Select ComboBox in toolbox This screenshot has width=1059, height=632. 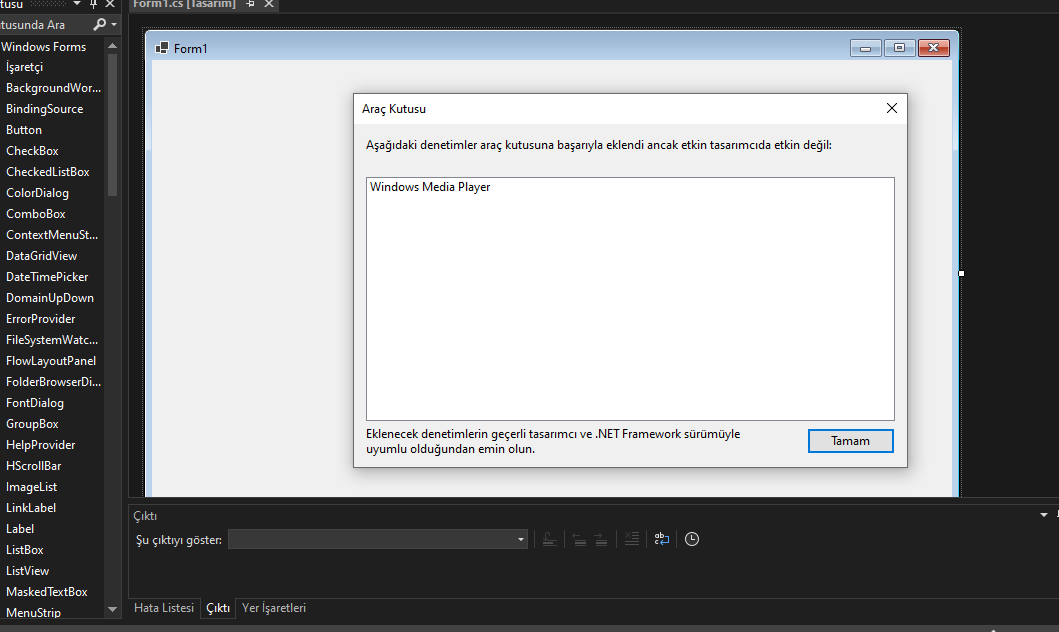pyautogui.click(x=36, y=213)
